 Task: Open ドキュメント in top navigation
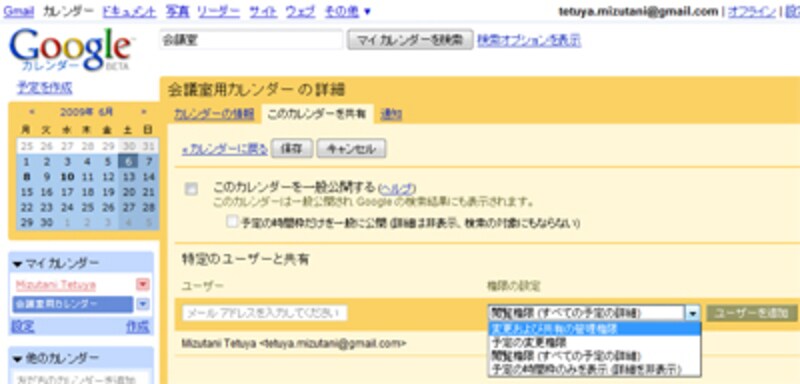coord(129,11)
